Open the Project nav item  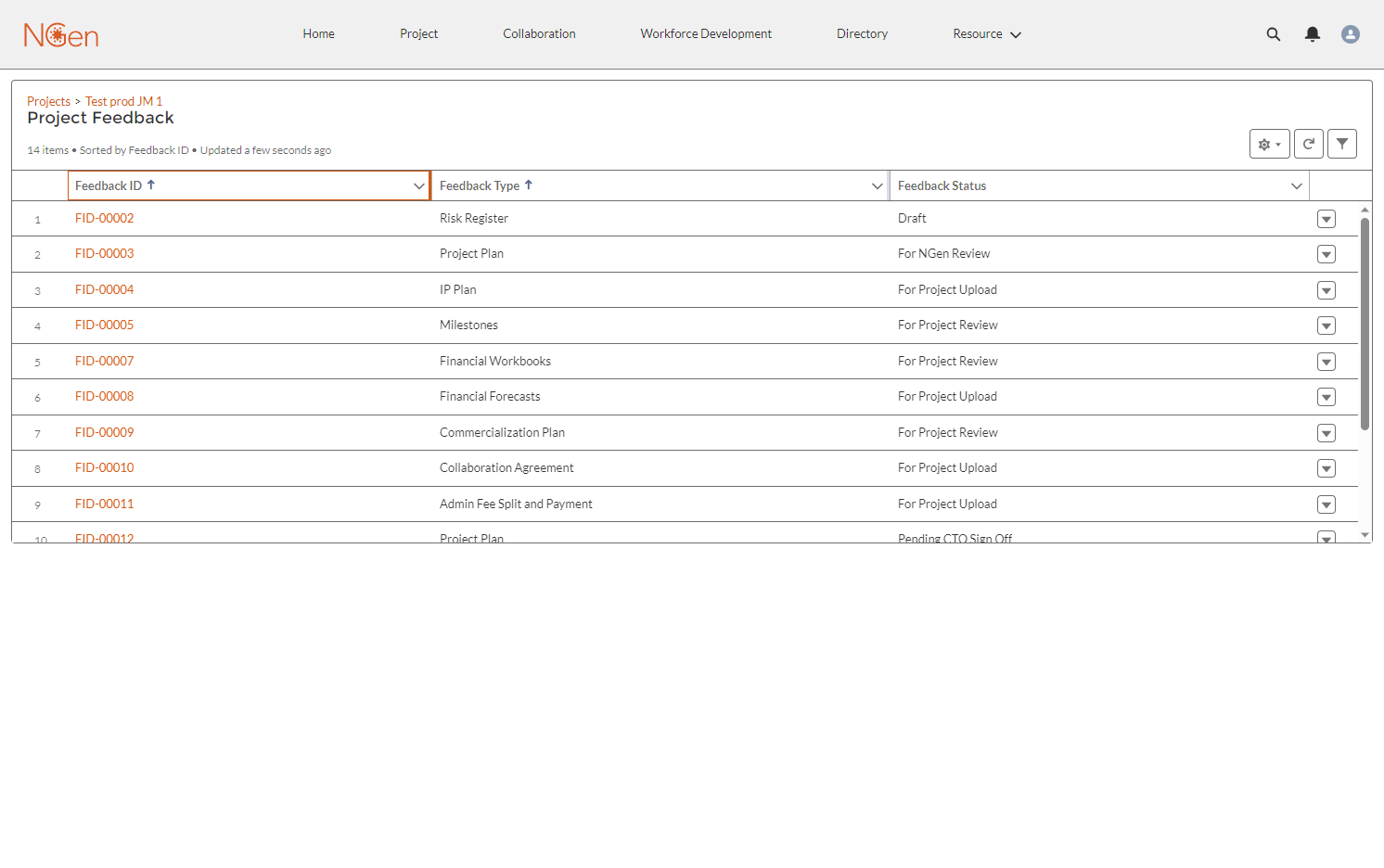(418, 34)
